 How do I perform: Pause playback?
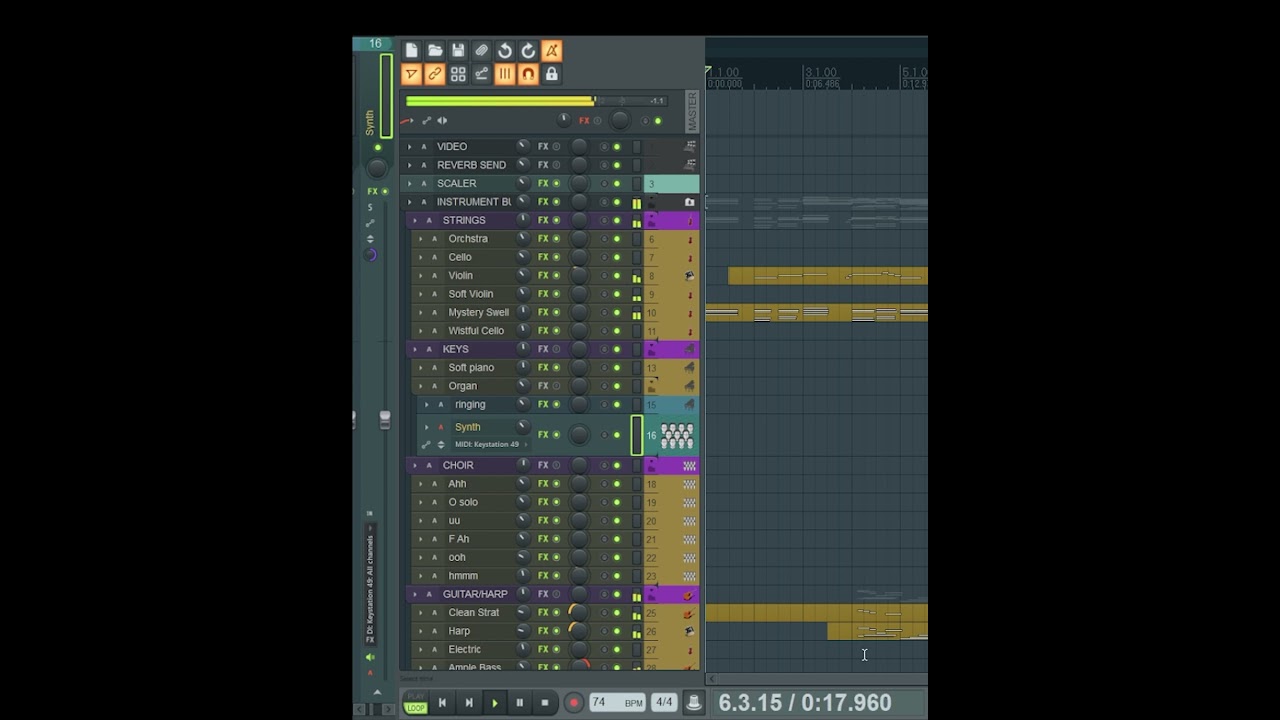519,703
